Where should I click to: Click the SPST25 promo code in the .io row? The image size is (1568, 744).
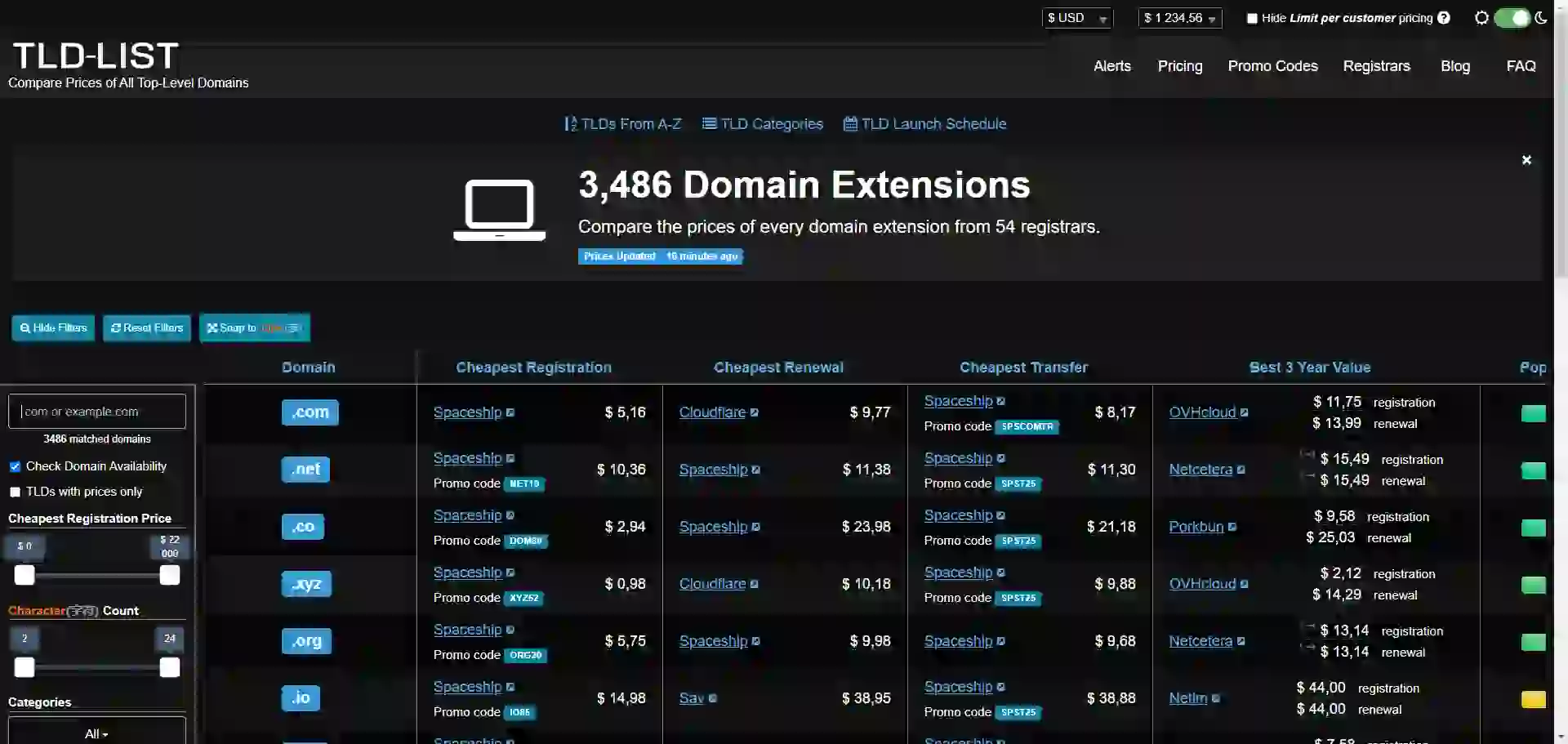(1018, 712)
